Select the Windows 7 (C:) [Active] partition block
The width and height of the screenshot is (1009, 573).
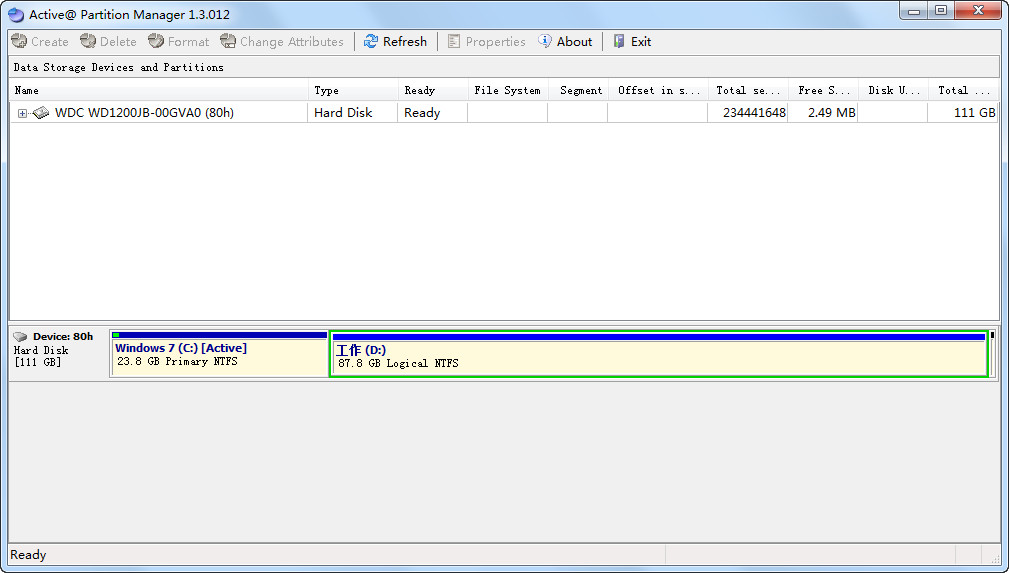(219, 353)
